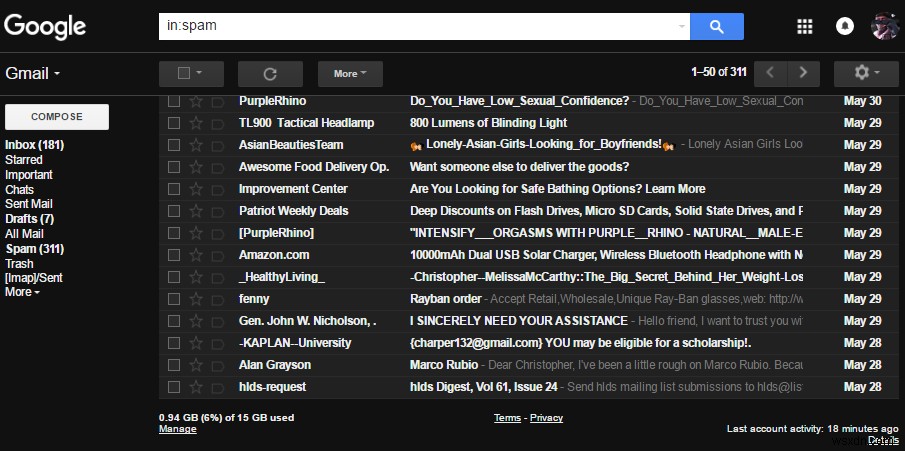Click the COMPOSE button
The width and height of the screenshot is (905, 451).
(57, 117)
